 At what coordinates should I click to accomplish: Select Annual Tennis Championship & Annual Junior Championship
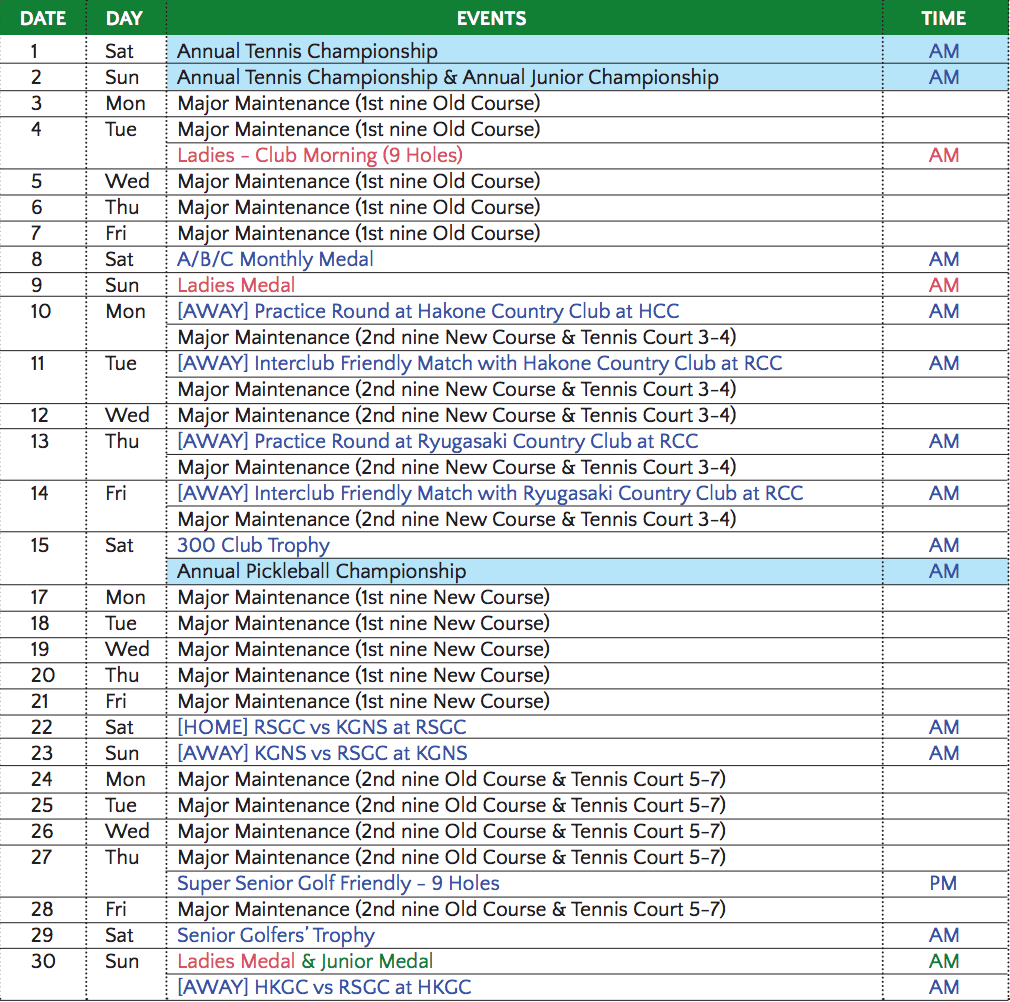[x=447, y=77]
